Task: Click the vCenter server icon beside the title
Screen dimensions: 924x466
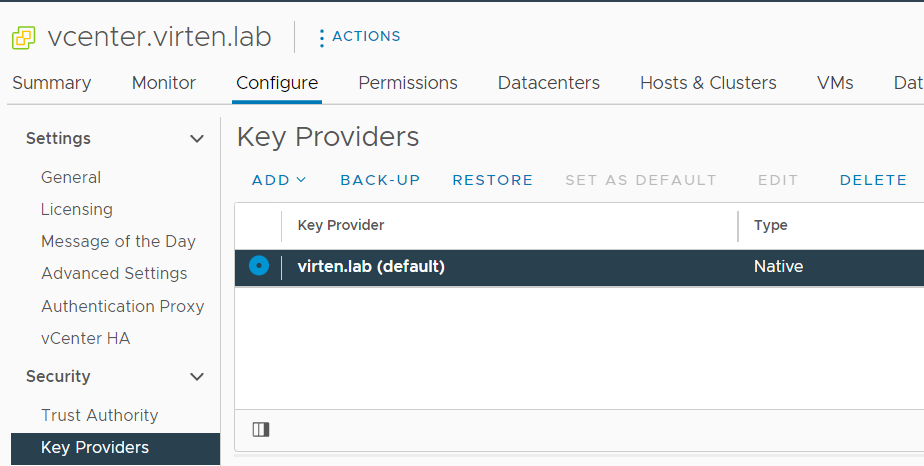Action: tap(24, 38)
